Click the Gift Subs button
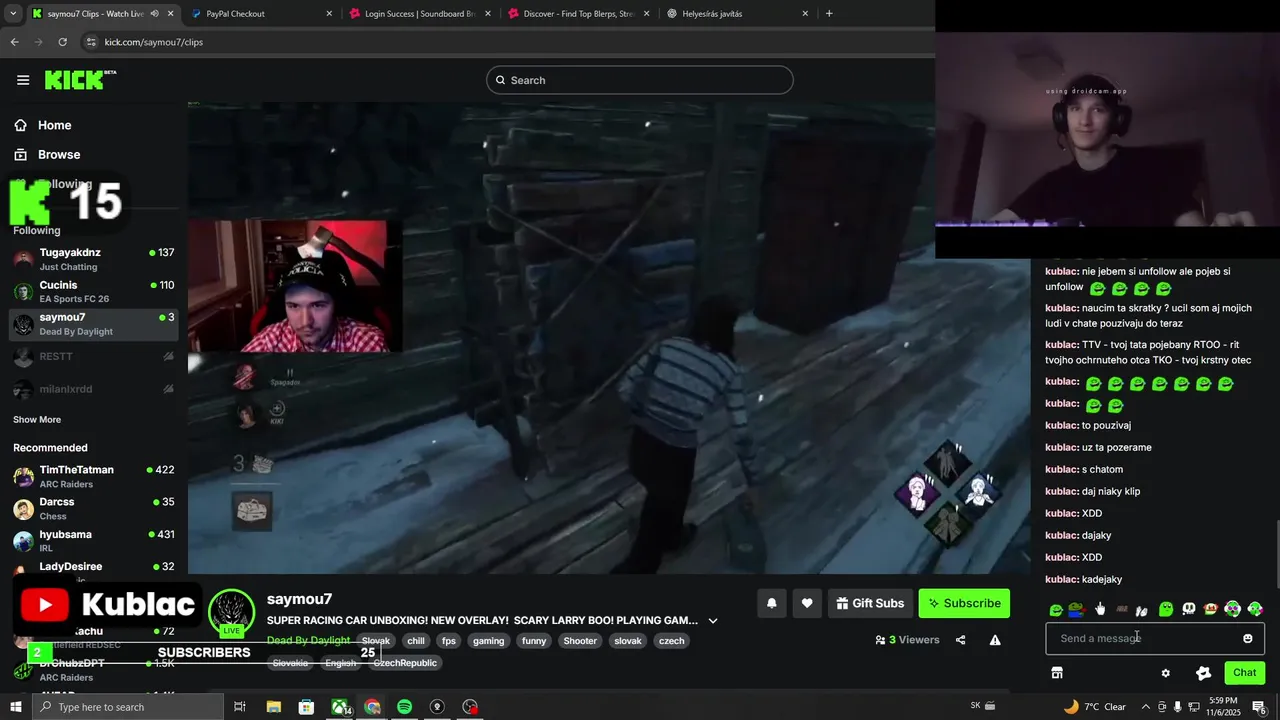Viewport: 1280px width, 720px height. pyautogui.click(x=870, y=603)
